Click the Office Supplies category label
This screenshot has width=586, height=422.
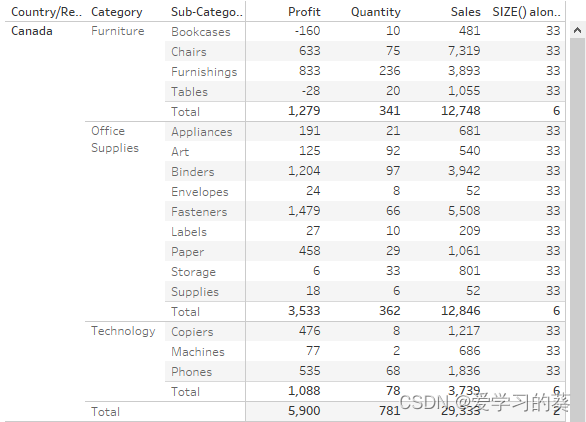click(115, 139)
